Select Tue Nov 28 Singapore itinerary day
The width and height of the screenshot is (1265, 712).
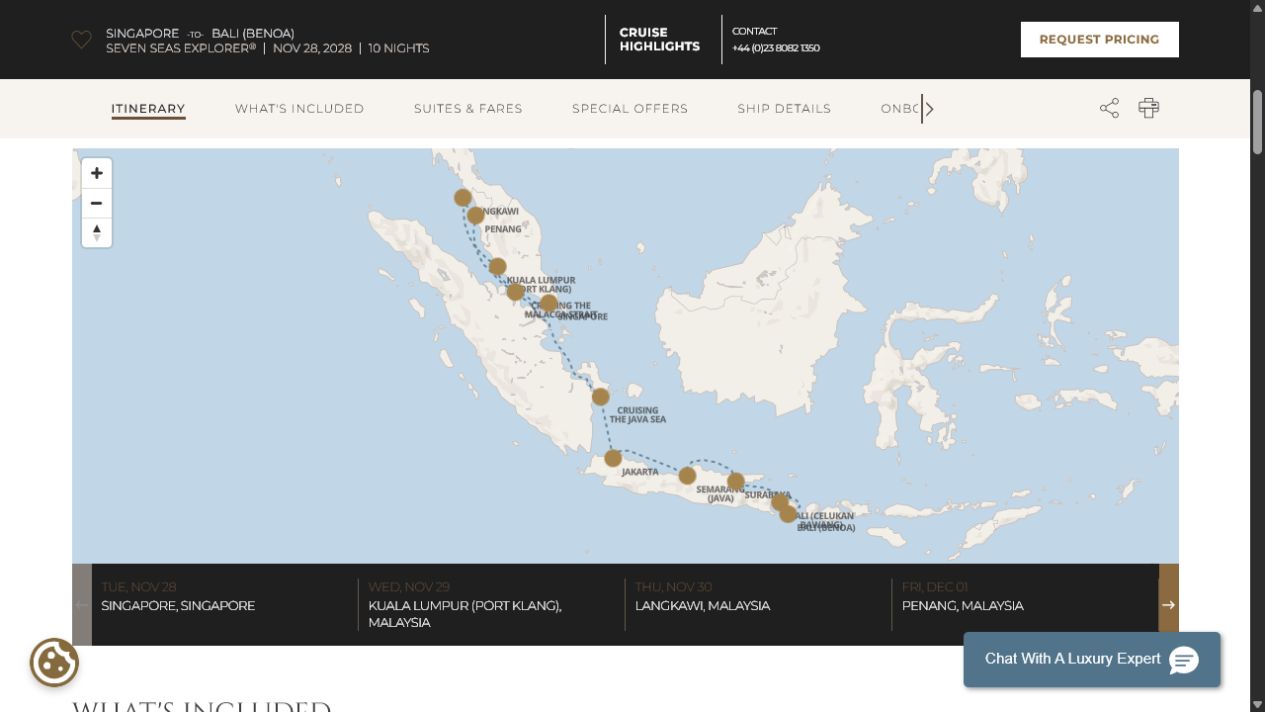point(223,604)
